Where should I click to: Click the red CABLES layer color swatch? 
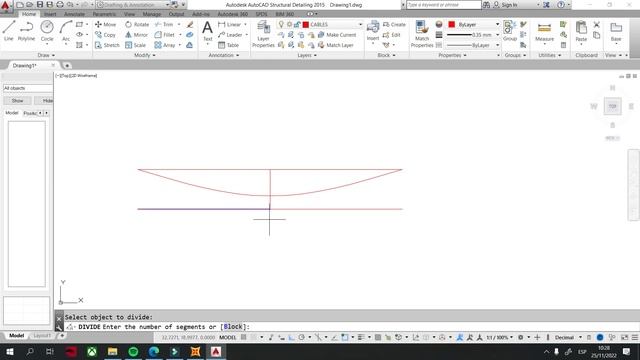click(306, 24)
